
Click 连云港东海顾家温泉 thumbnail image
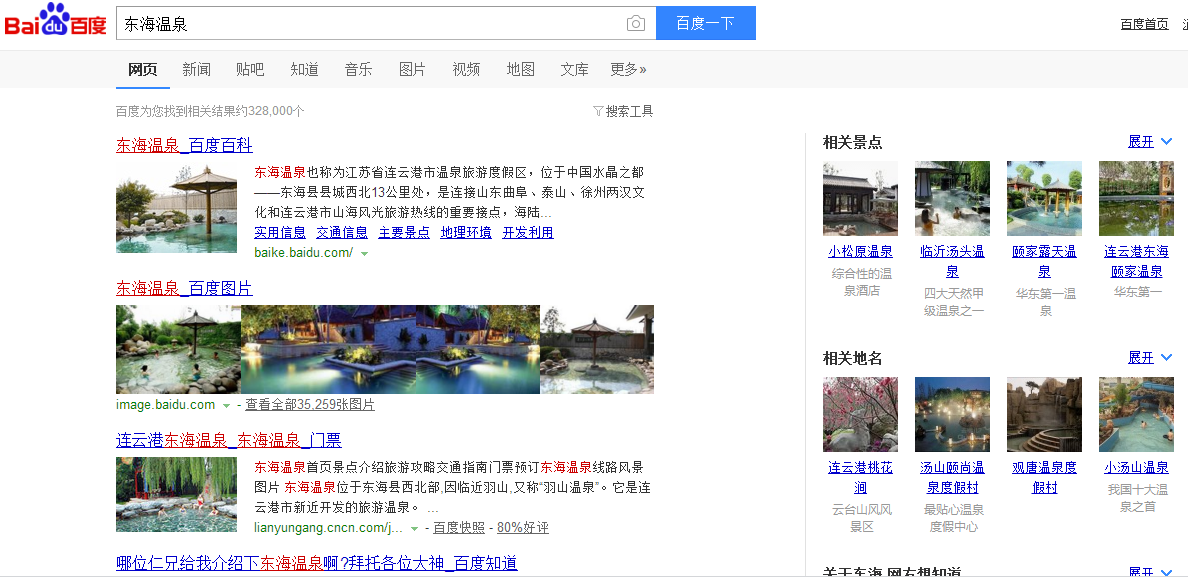pos(1136,198)
